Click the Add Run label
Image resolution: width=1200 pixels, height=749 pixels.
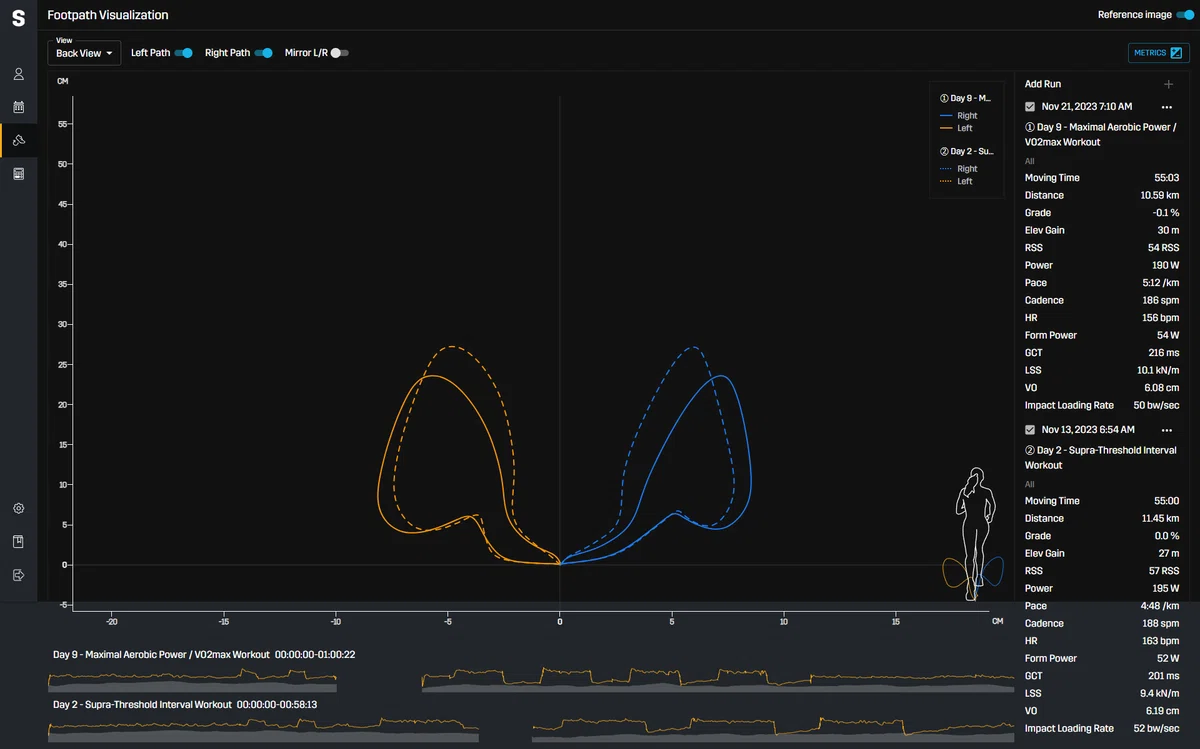point(1043,85)
